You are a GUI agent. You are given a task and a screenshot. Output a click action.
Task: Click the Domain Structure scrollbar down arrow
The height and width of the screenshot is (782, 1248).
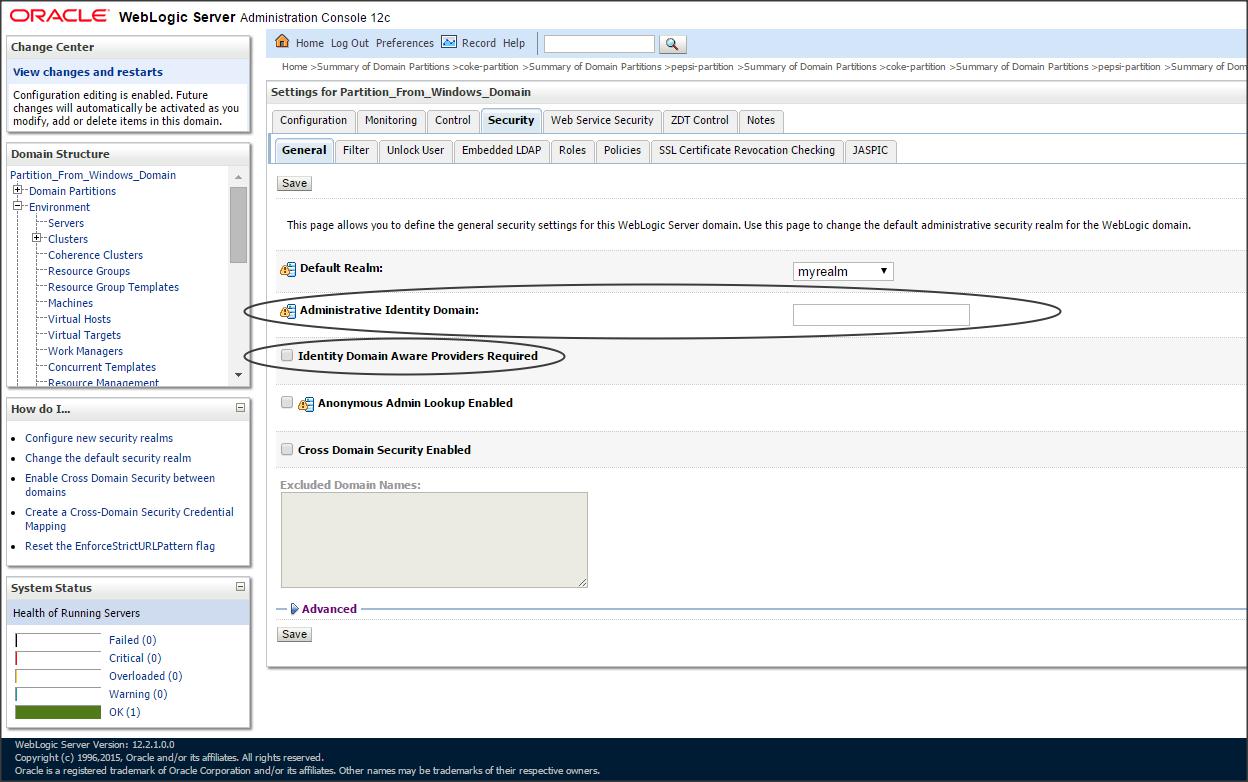[238, 375]
